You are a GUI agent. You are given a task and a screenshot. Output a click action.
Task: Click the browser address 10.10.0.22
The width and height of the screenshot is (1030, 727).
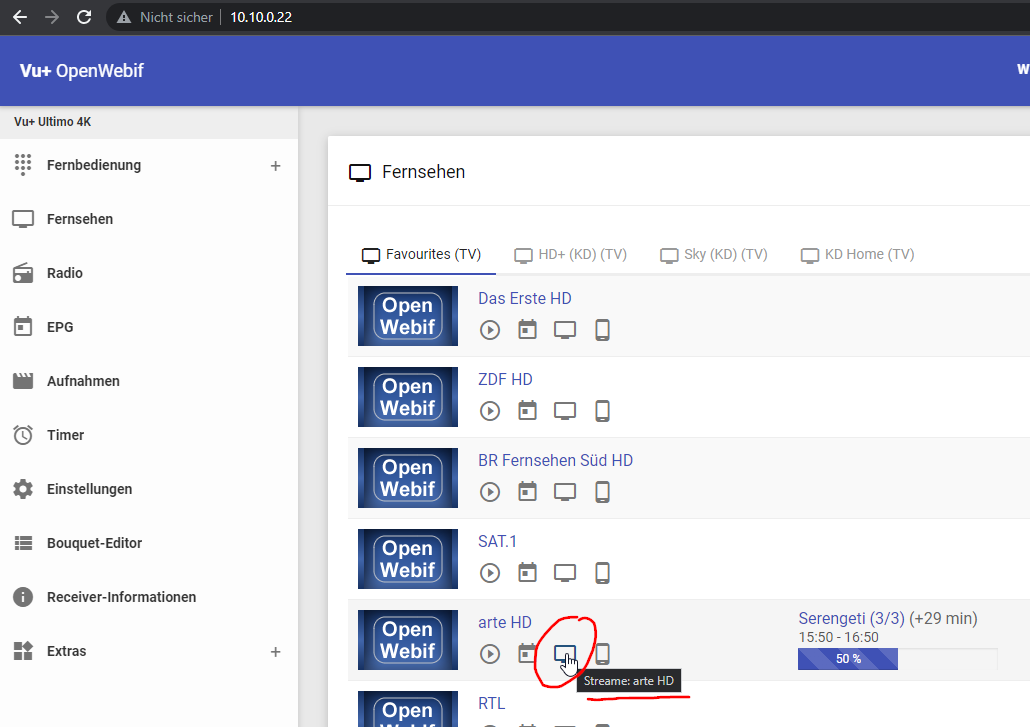pyautogui.click(x=261, y=17)
